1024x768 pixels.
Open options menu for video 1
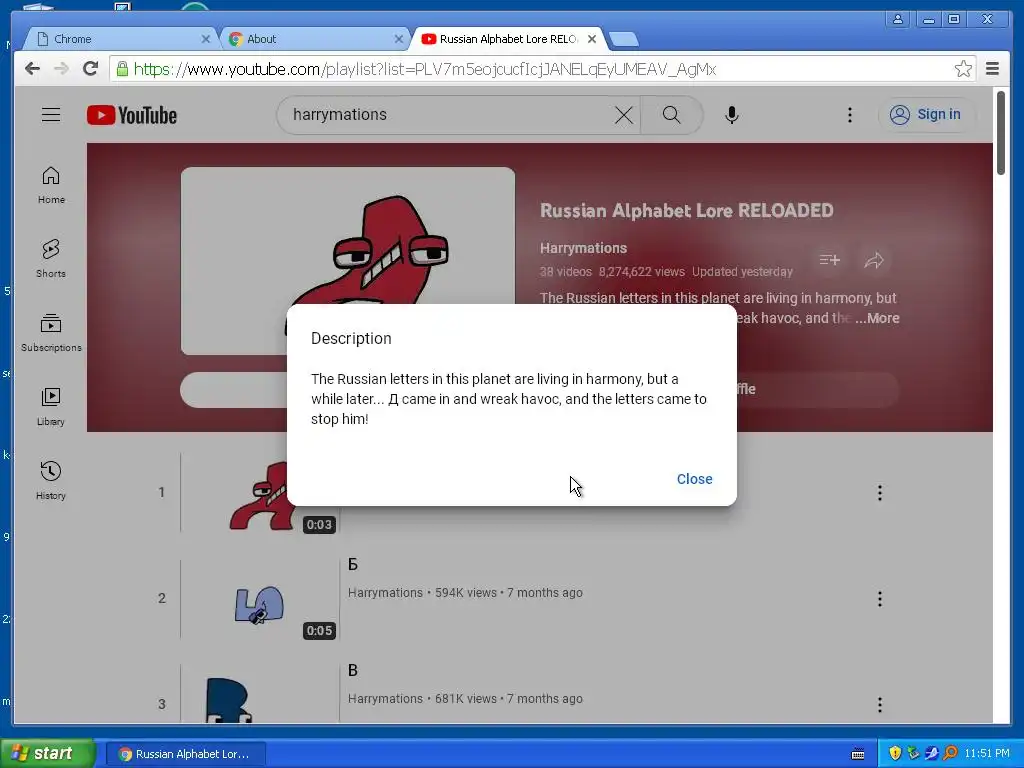[x=880, y=493]
